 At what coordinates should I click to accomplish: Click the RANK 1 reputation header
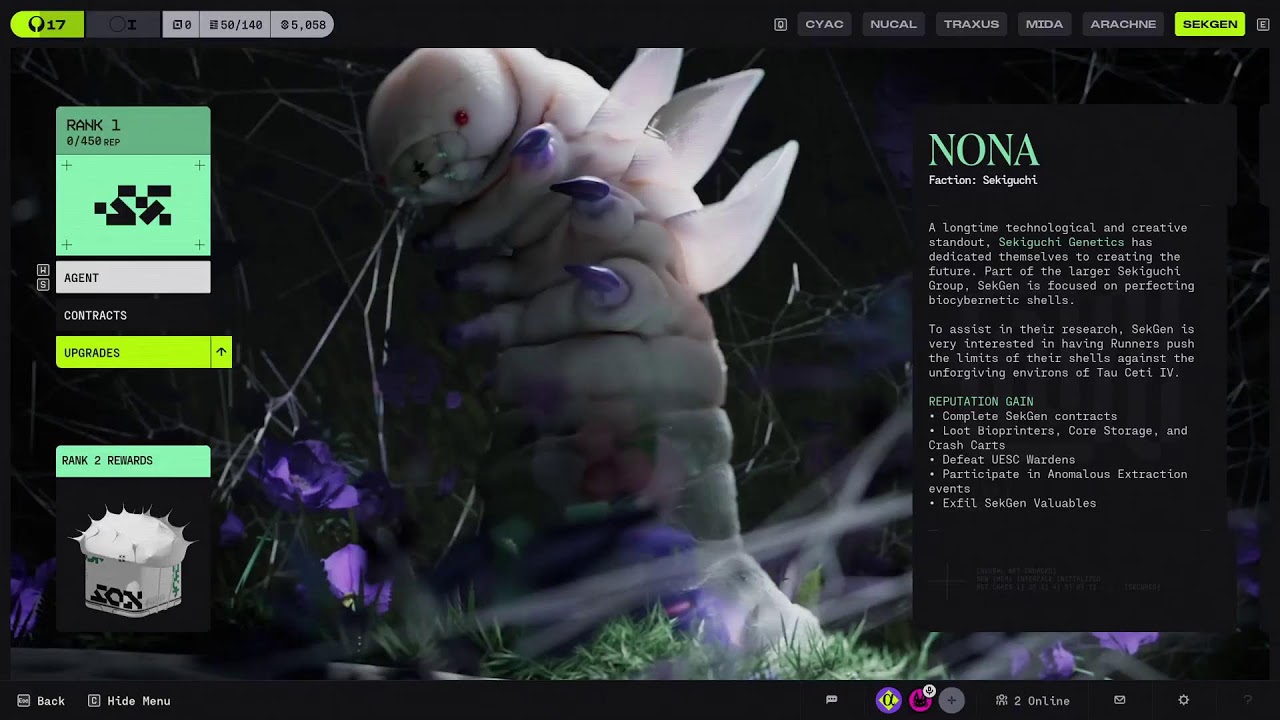tap(133, 131)
